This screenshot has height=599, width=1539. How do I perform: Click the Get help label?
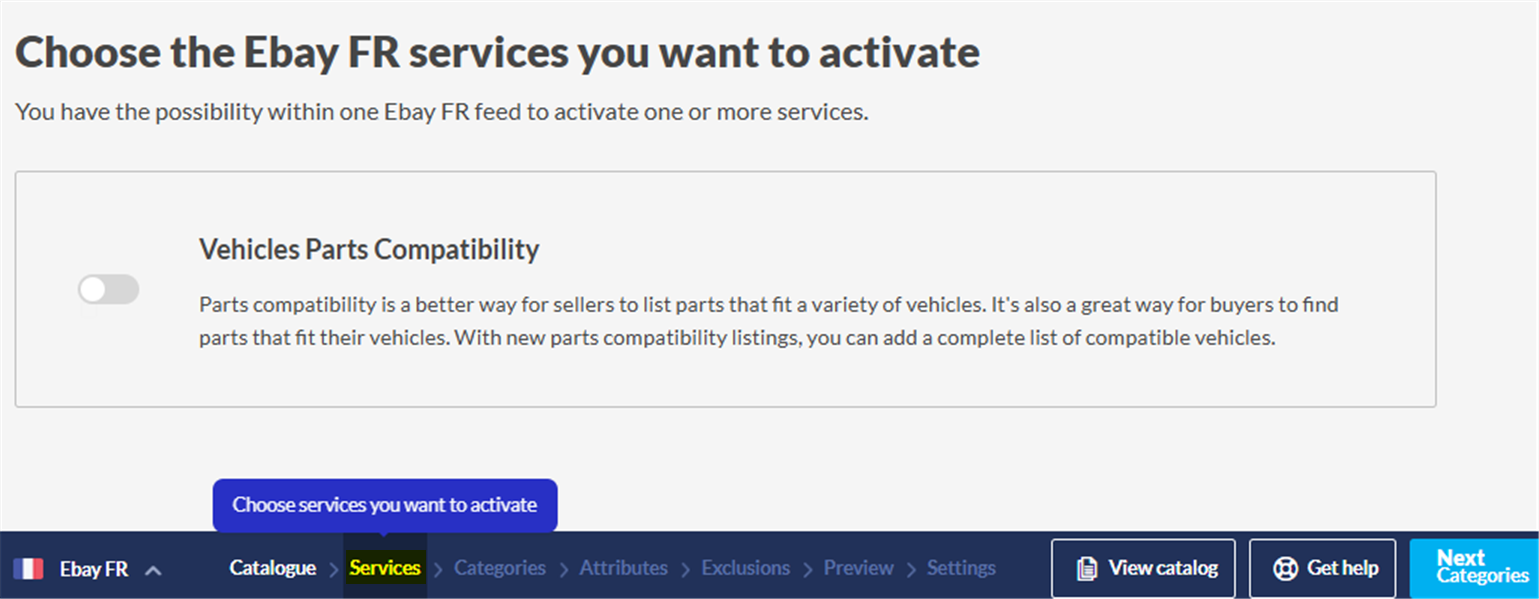[1343, 568]
